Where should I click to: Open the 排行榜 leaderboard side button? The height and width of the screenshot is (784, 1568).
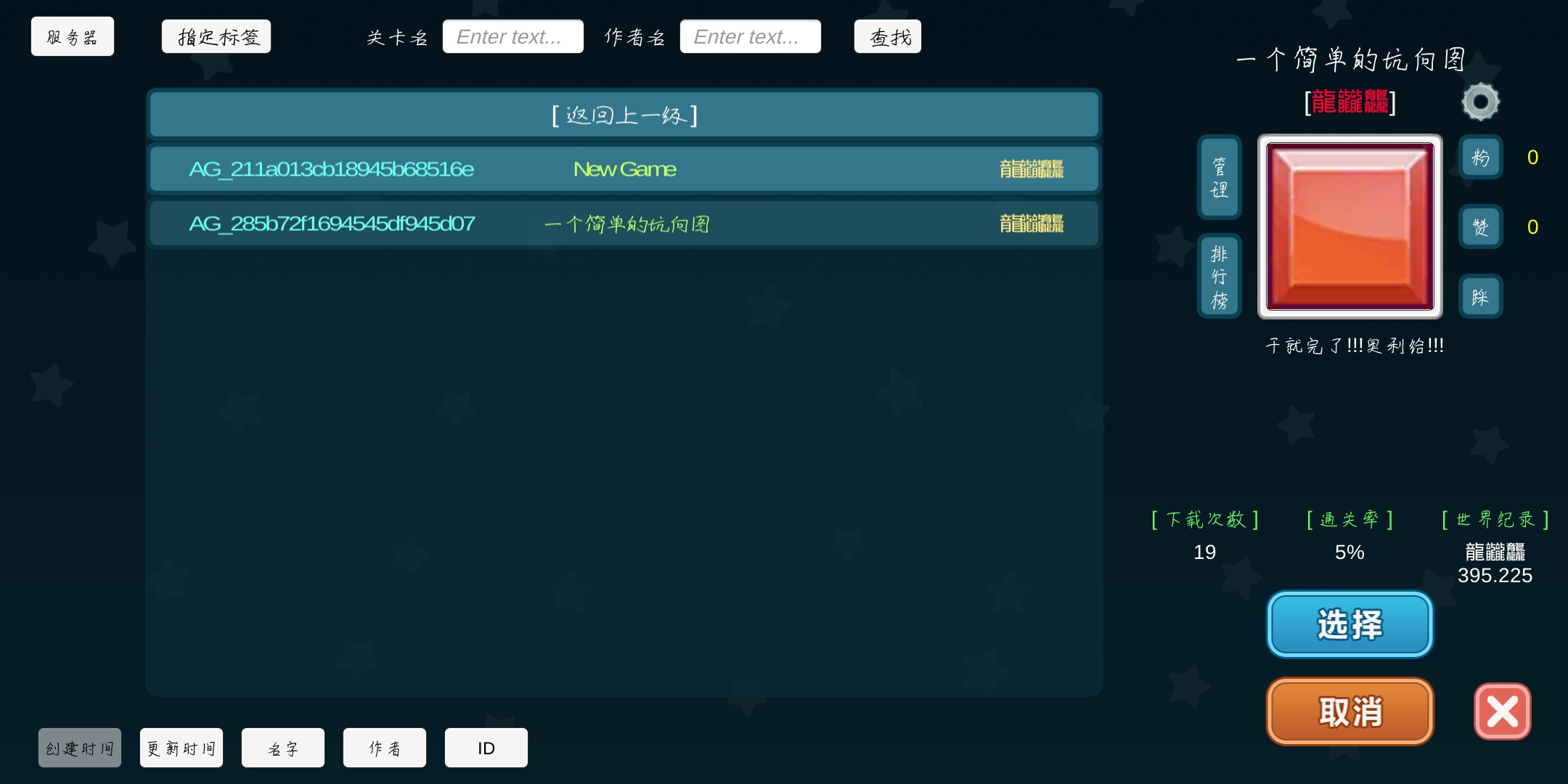(x=1219, y=276)
